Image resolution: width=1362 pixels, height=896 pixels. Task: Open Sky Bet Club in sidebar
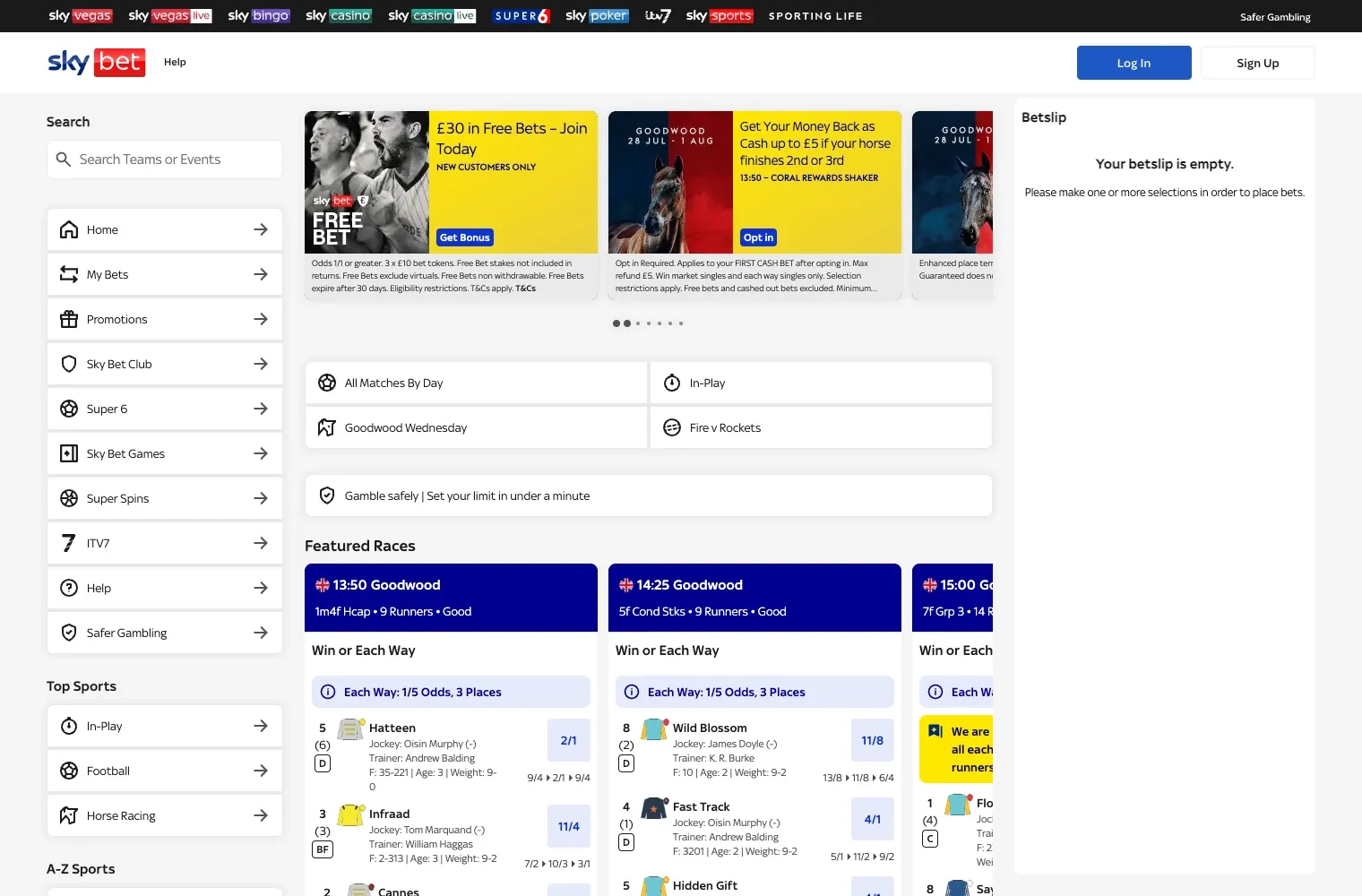pyautogui.click(x=165, y=364)
